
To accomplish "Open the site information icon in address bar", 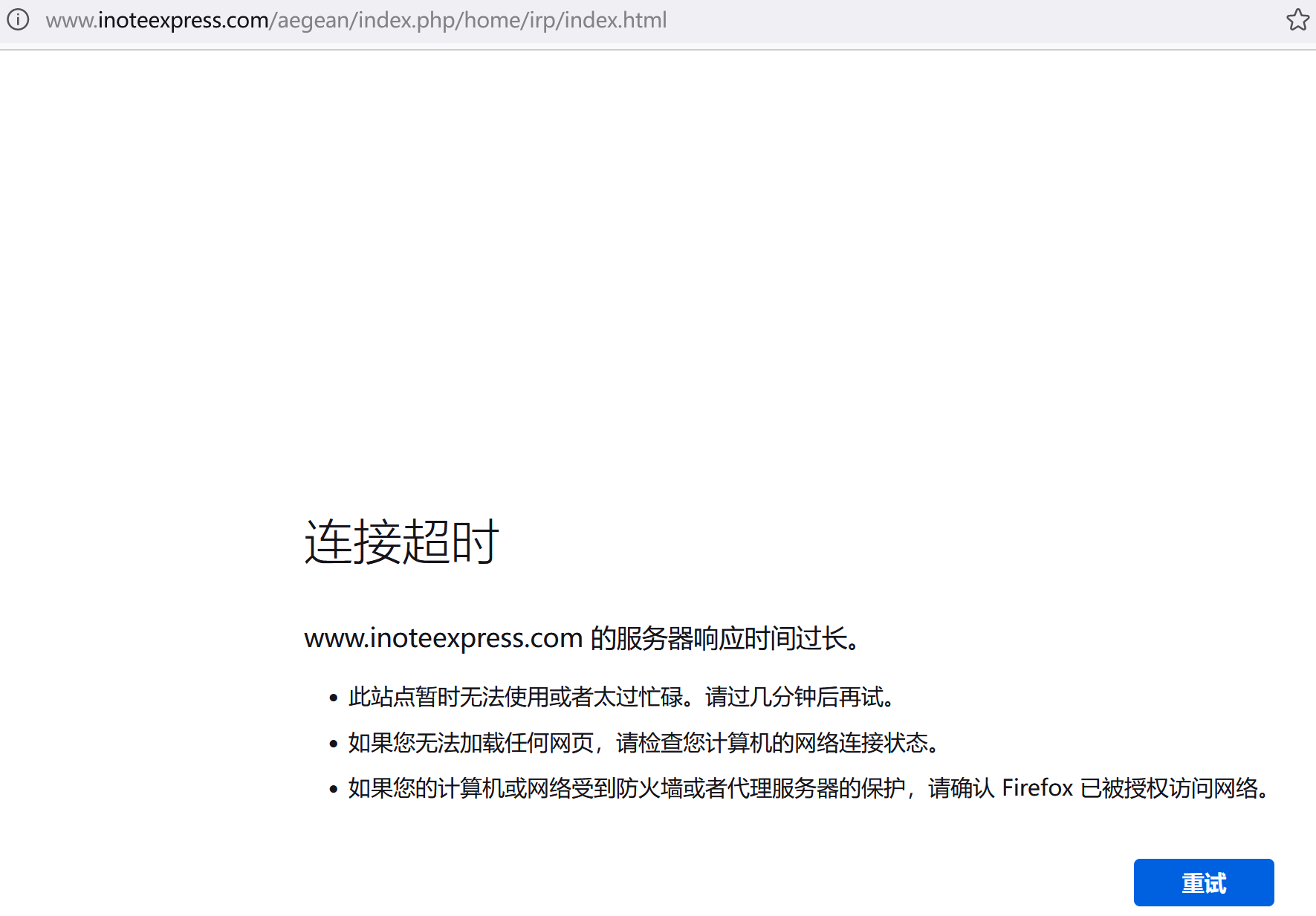I will pos(18,19).
